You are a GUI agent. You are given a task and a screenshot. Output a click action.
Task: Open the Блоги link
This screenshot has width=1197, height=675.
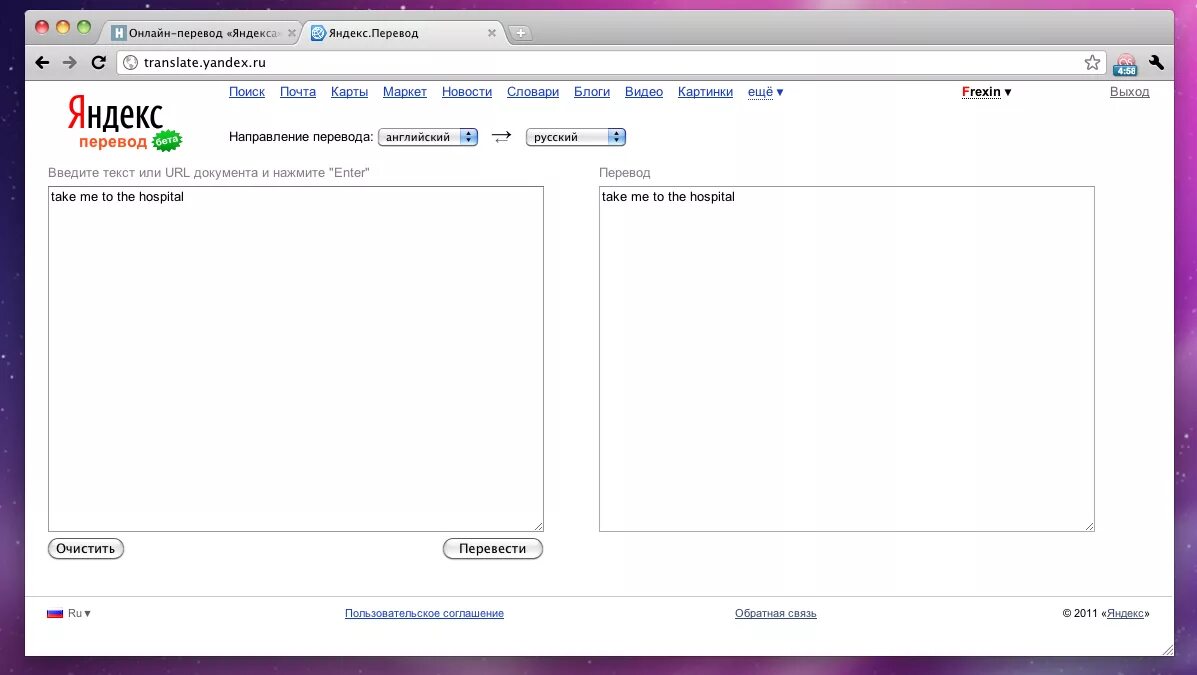[x=592, y=92]
